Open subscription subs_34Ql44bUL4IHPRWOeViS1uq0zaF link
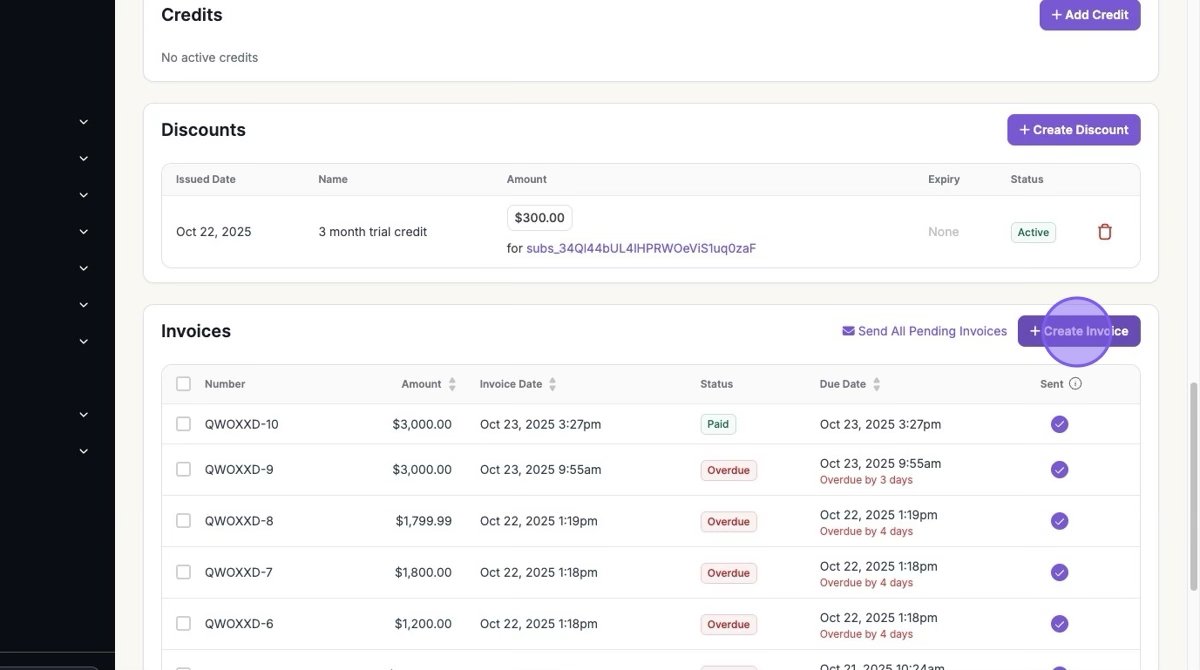This screenshot has width=1200, height=670. 641,248
